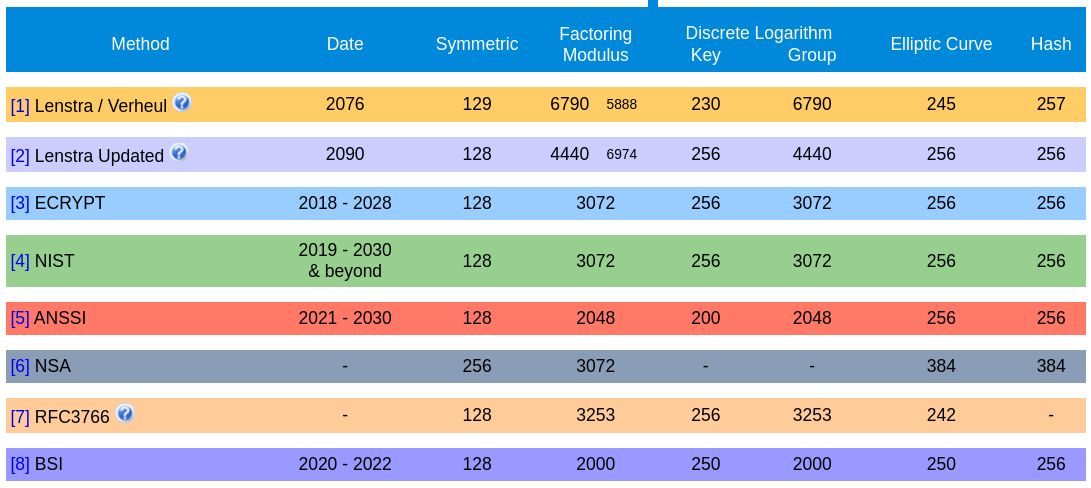Open reference link [2]
This screenshot has width=1091, height=488.
pos(20,155)
